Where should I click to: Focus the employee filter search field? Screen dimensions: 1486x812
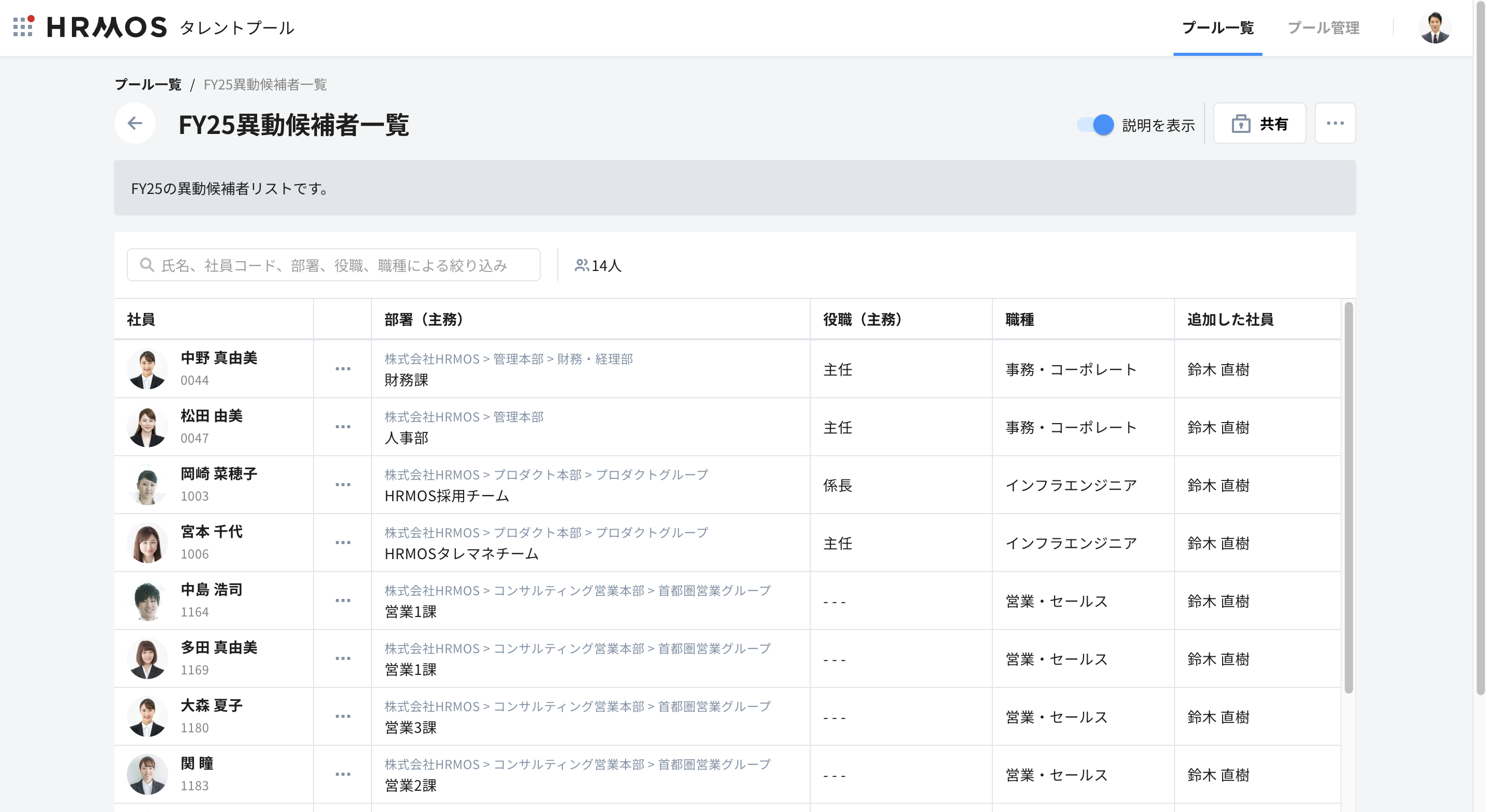point(333,265)
